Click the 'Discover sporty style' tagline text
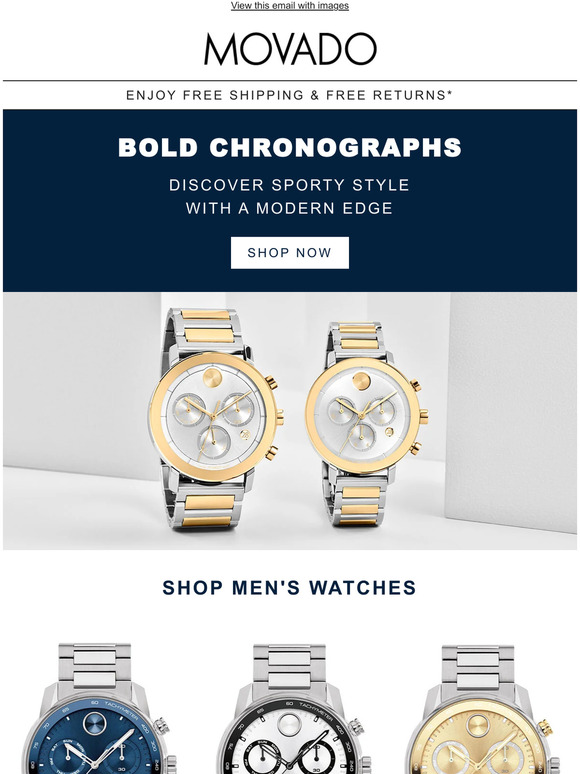 (x=290, y=185)
